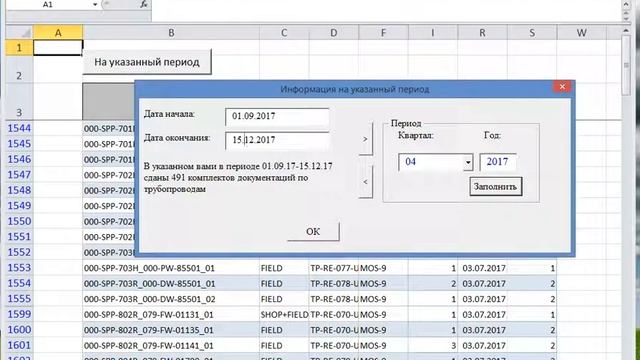
Task: Click cell '000-SPP-802R_079-FW-01141_01'
Action: tap(171, 346)
